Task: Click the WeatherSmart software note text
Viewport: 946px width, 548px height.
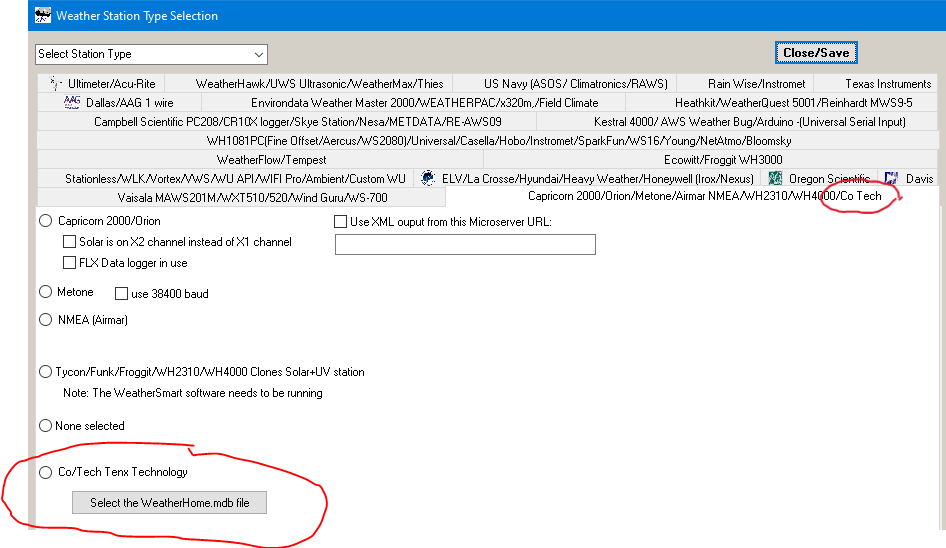Action: 192,393
